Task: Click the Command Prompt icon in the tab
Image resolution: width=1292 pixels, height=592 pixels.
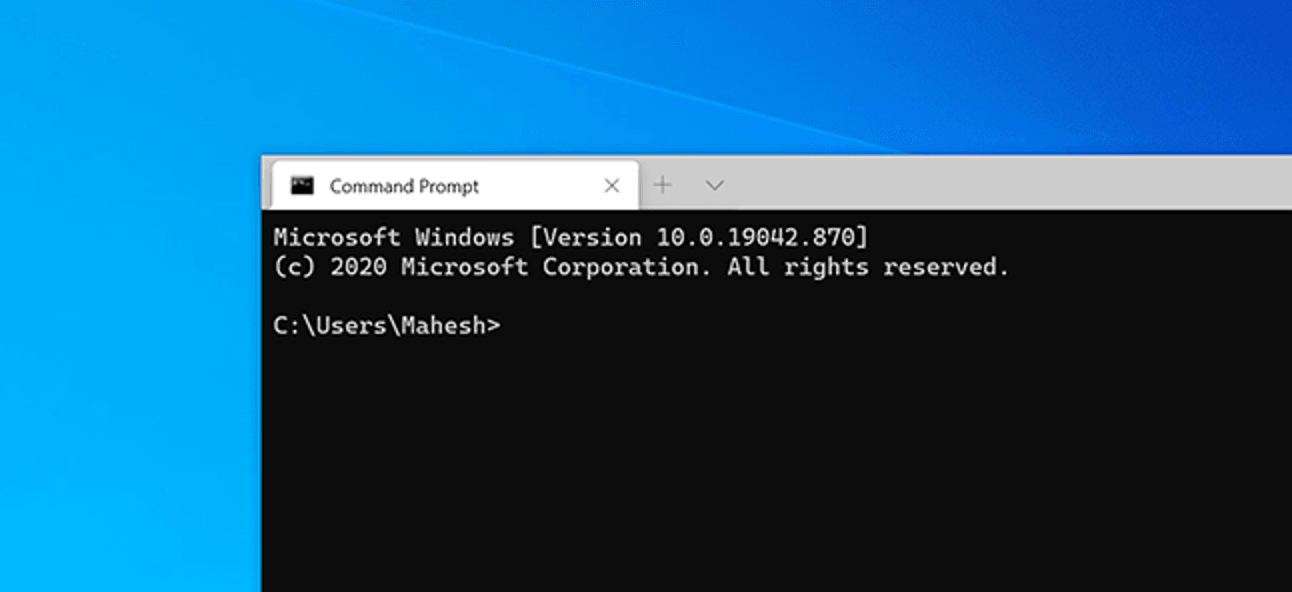Action: click(302, 185)
